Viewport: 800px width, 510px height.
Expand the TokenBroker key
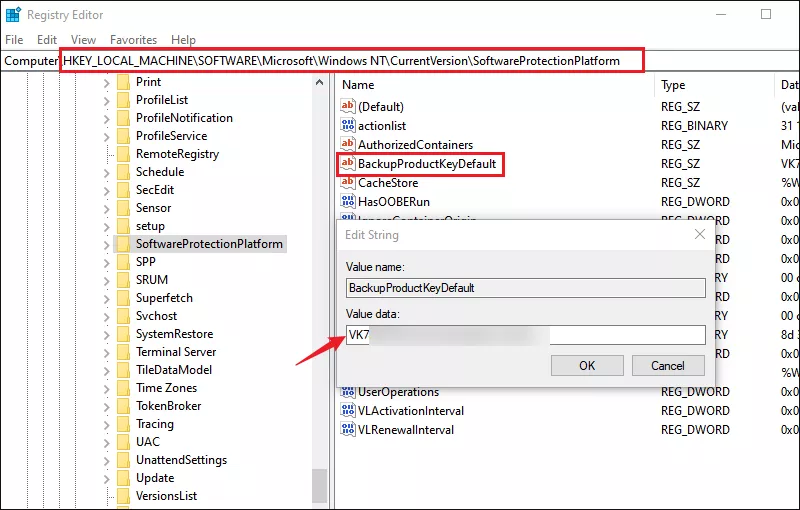pos(106,406)
